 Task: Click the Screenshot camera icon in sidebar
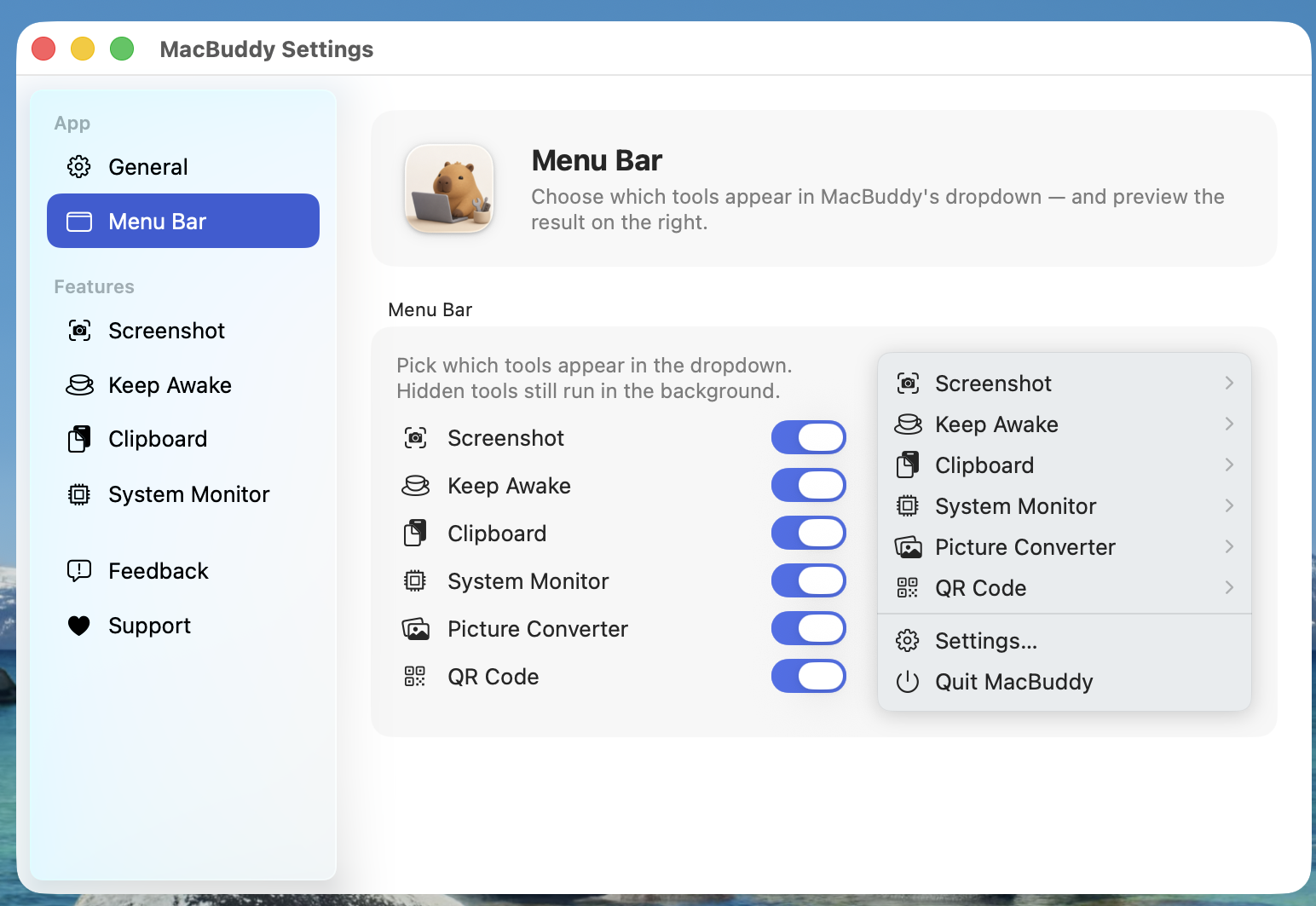point(79,330)
